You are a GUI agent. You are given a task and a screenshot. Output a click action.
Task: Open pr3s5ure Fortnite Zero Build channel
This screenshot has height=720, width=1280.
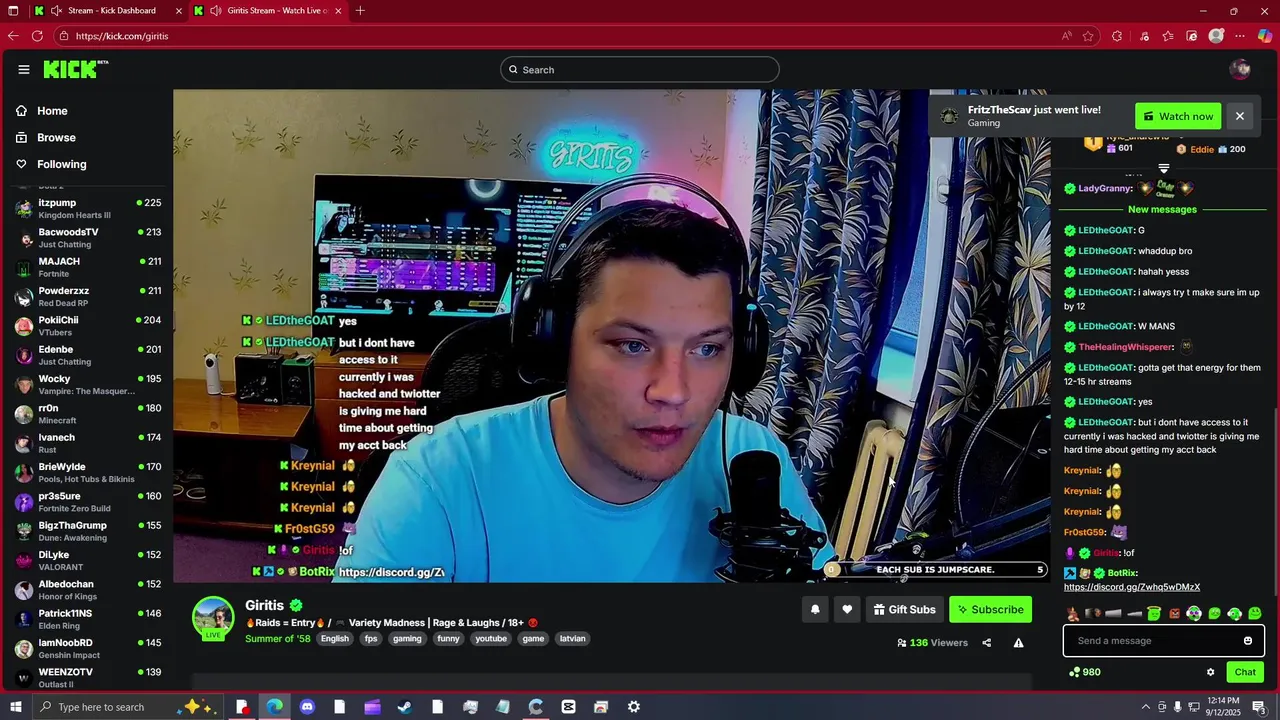point(88,502)
